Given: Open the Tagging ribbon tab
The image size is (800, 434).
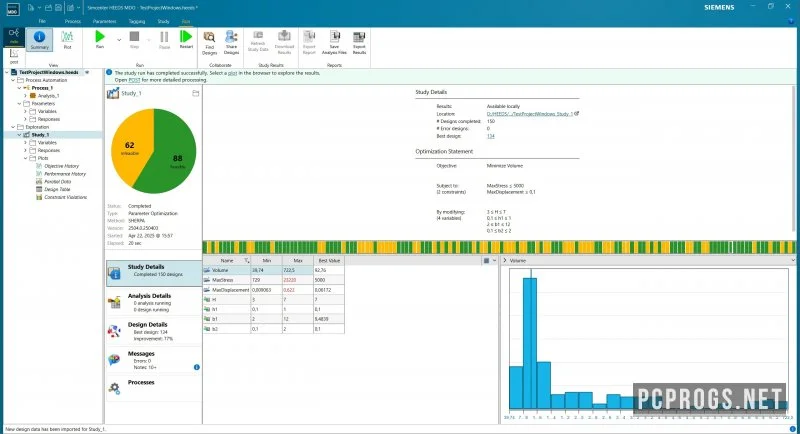Looking at the screenshot, I should click(137, 21).
